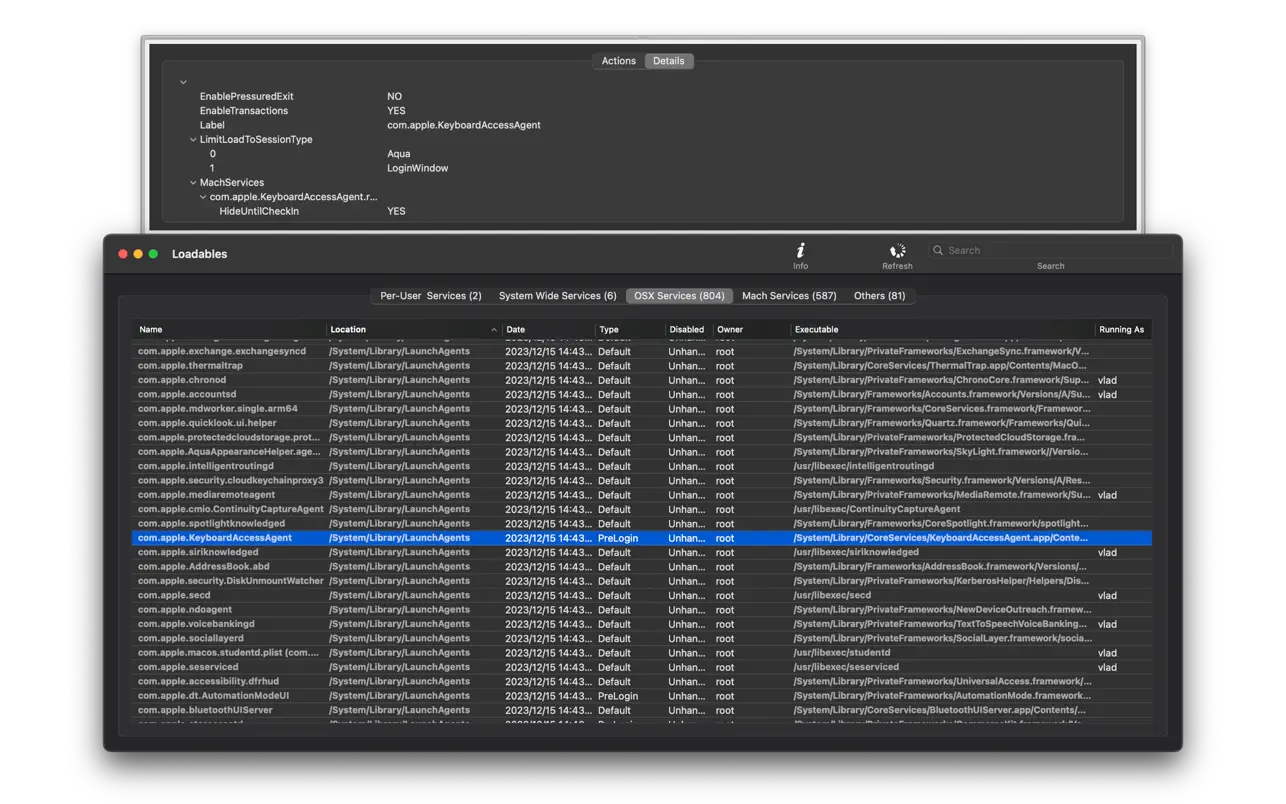Screen dimensions: 1286x804
Task: Switch to the Actions tab
Action: click(x=618, y=60)
